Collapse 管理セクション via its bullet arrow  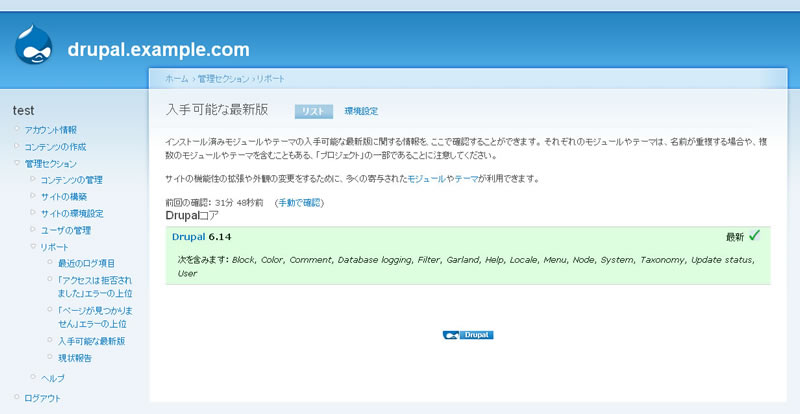tap(17, 163)
